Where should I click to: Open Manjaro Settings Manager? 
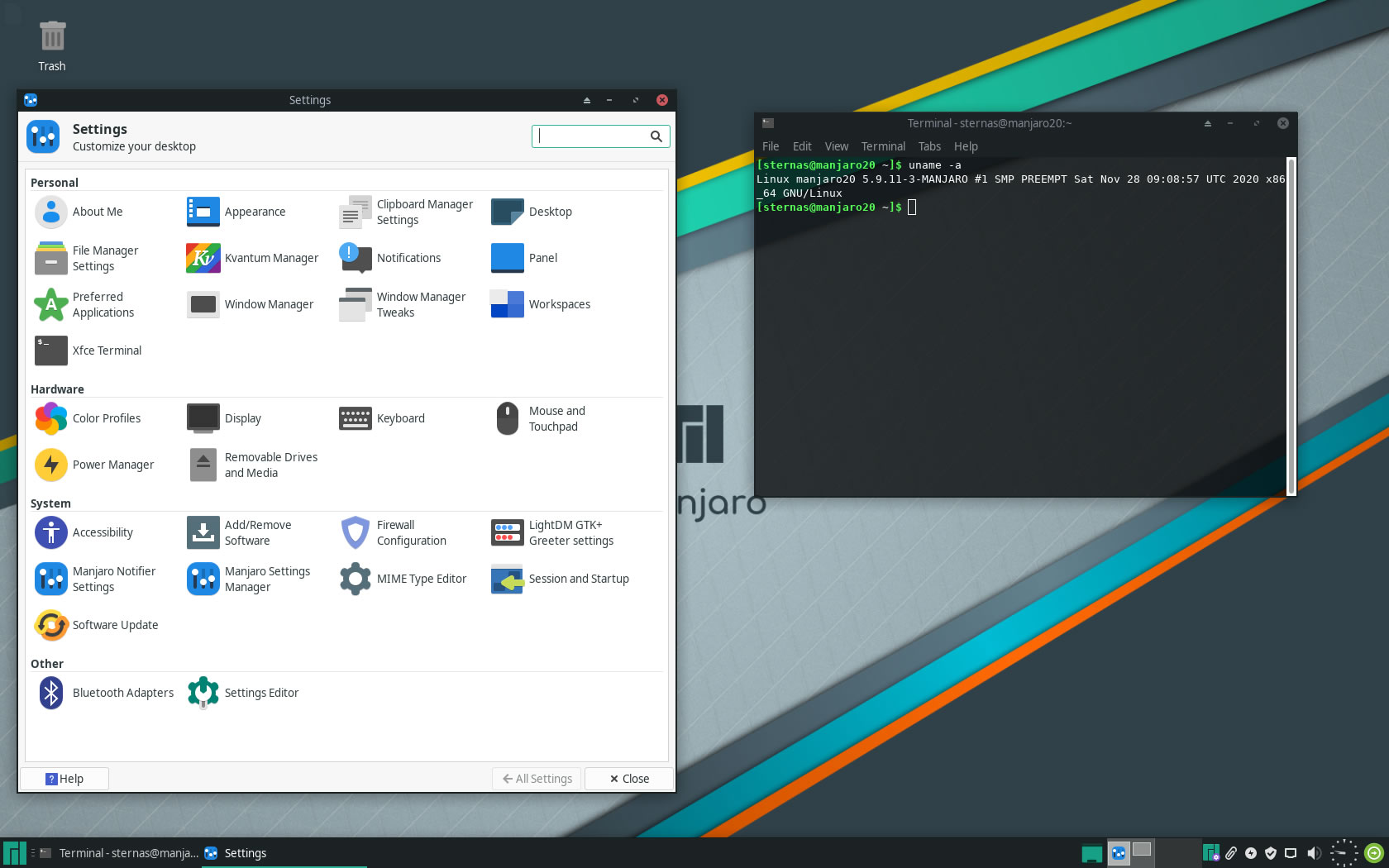[249, 579]
